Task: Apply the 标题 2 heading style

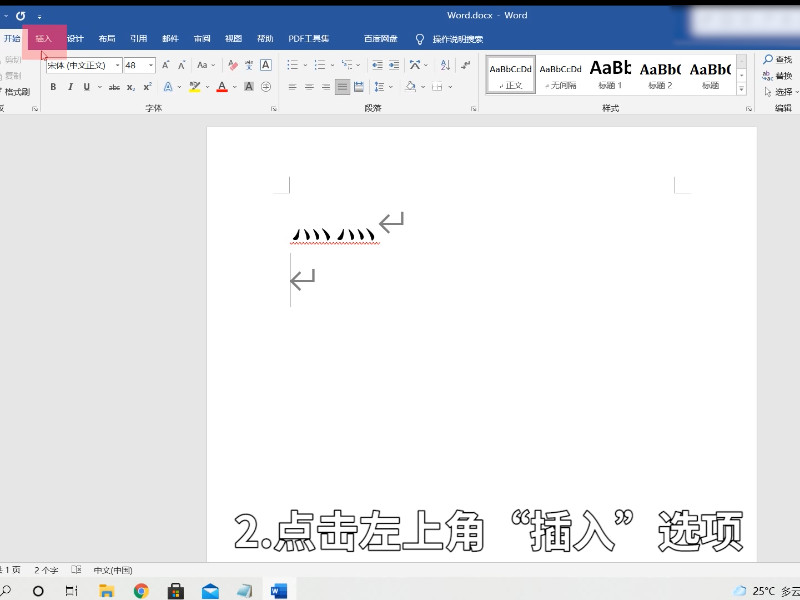Action: tap(660, 75)
